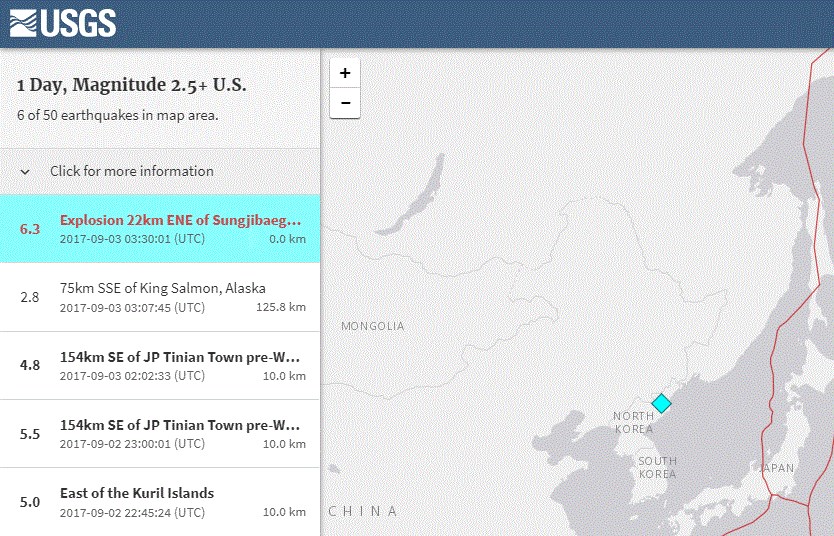The width and height of the screenshot is (834, 536).
Task: Select the magnitude 4.8 Tinian Town earthquake
Action: pos(180,365)
